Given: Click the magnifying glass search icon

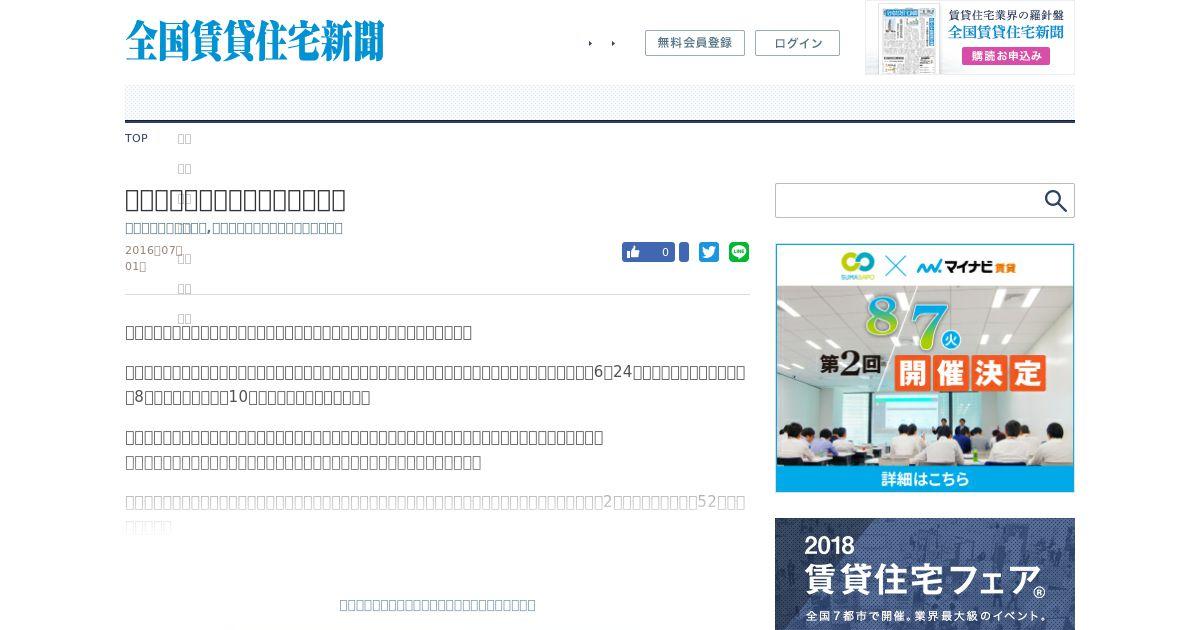Looking at the screenshot, I should [x=1056, y=201].
